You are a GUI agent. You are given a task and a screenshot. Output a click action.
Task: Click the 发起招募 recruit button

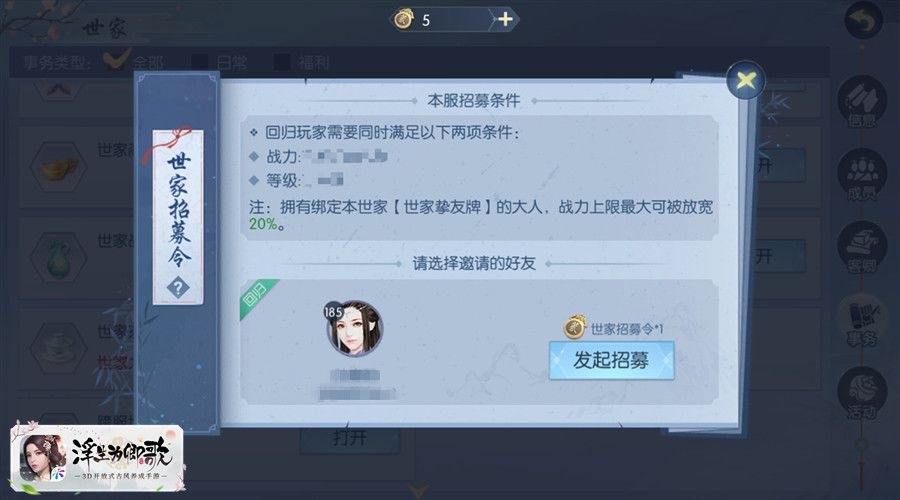tap(611, 361)
